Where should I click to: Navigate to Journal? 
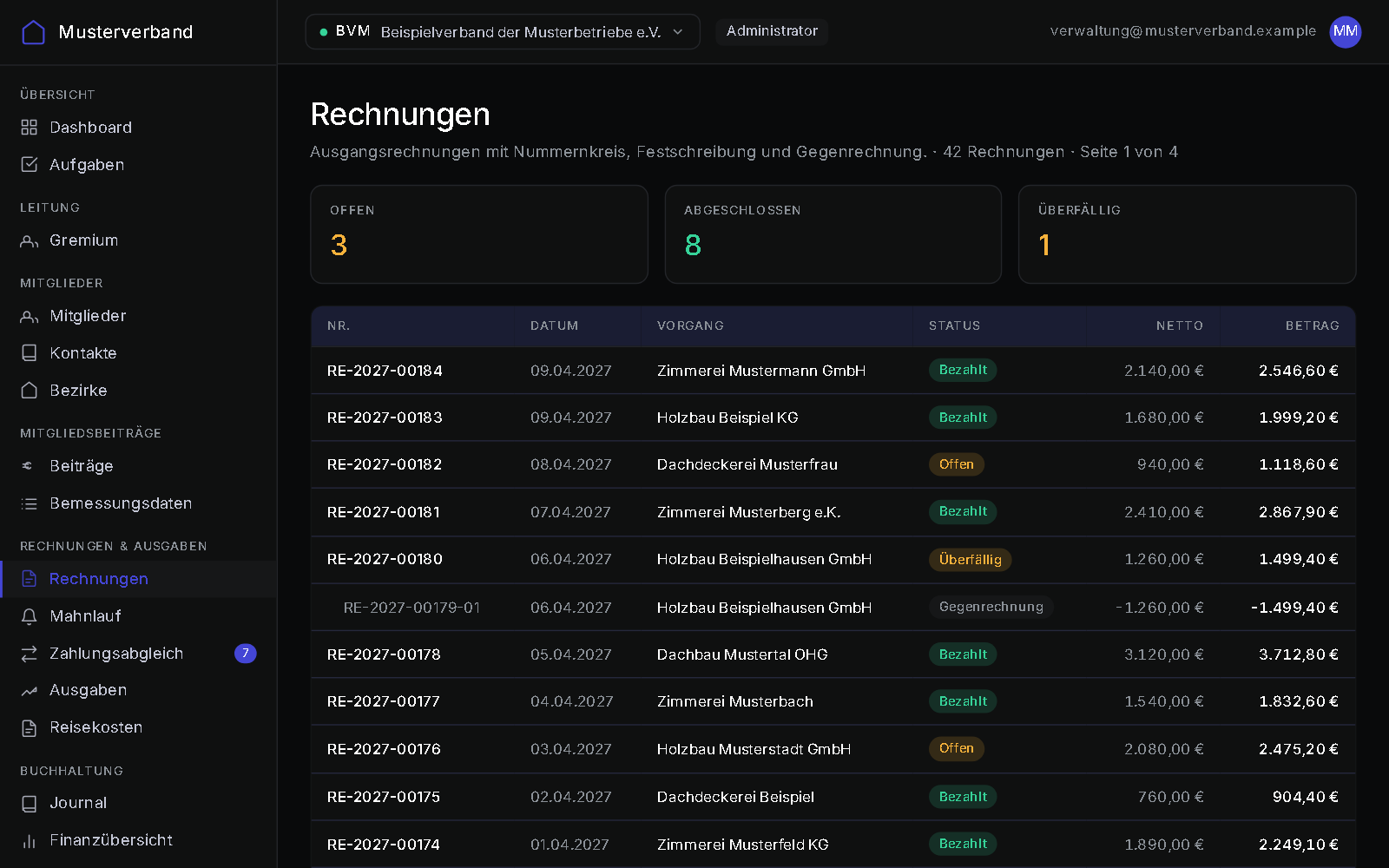pos(139,804)
